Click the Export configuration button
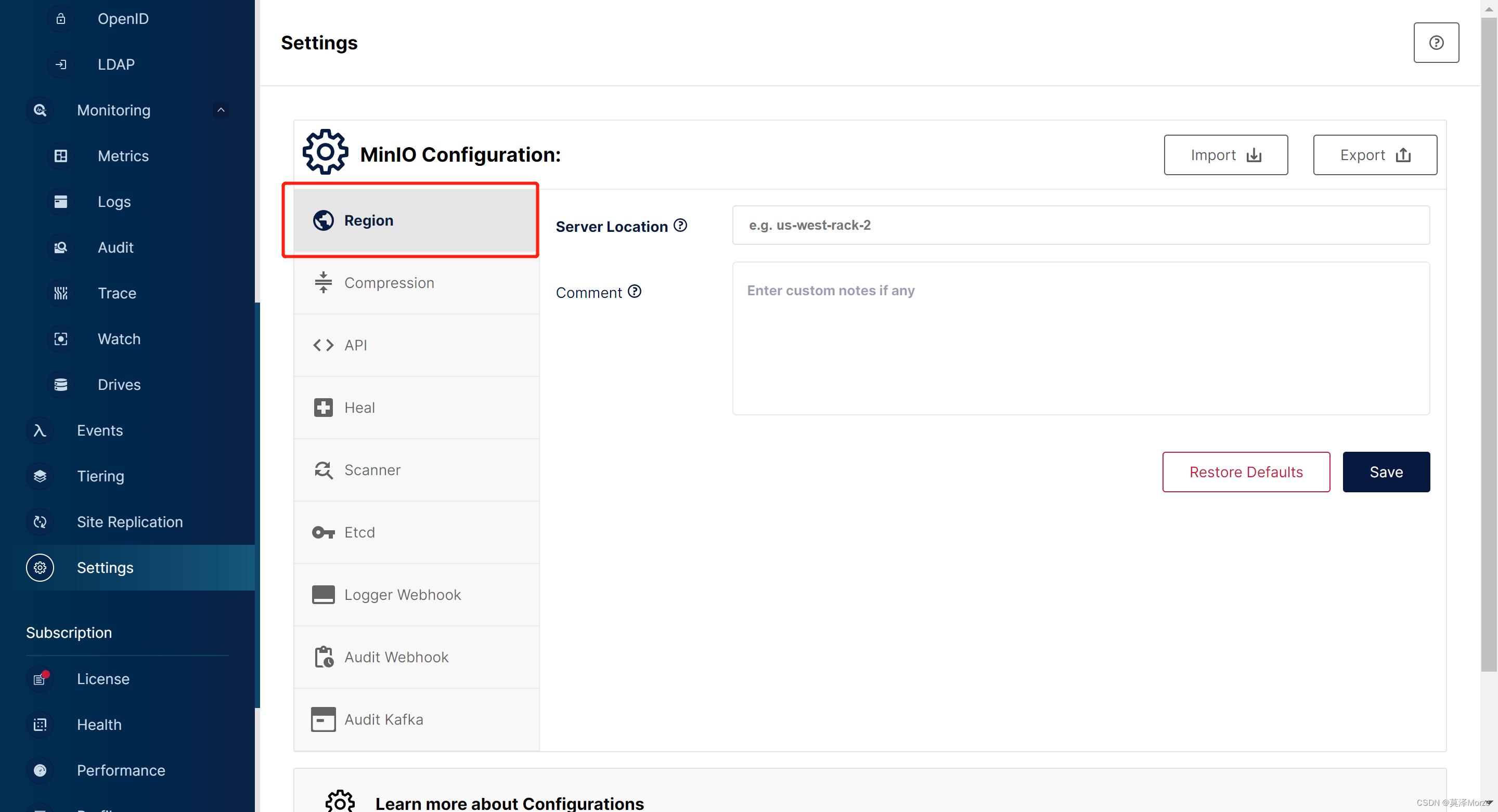This screenshot has width=1498, height=812. pos(1374,155)
